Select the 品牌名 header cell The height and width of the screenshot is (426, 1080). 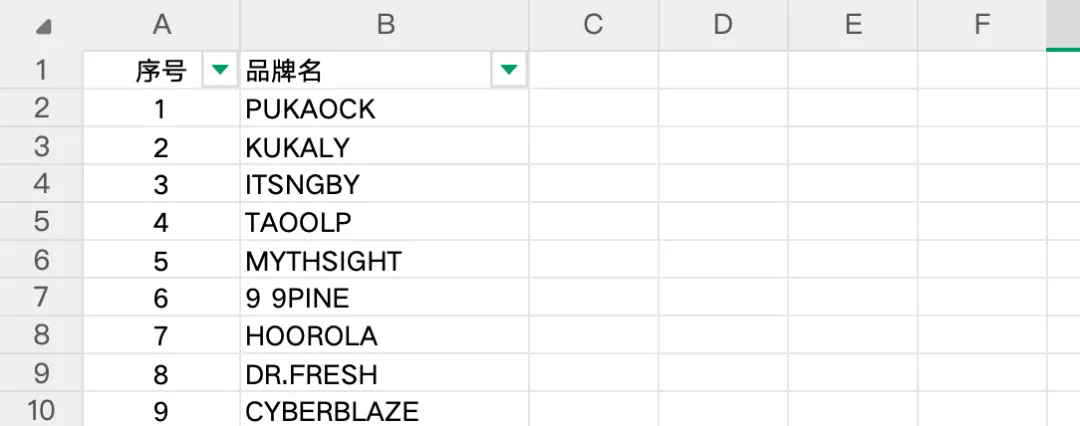tap(360, 71)
